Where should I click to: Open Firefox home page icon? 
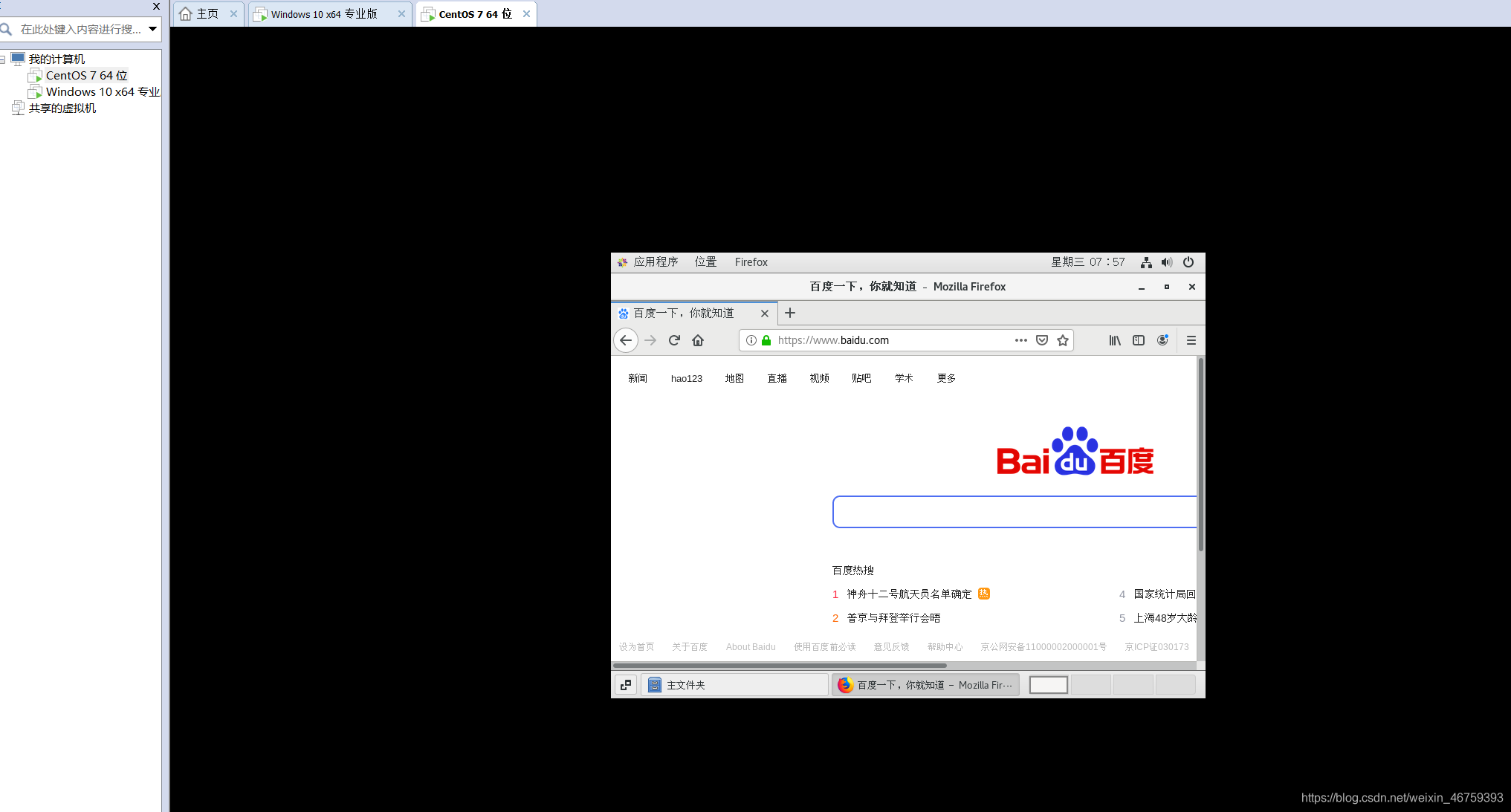click(x=698, y=340)
